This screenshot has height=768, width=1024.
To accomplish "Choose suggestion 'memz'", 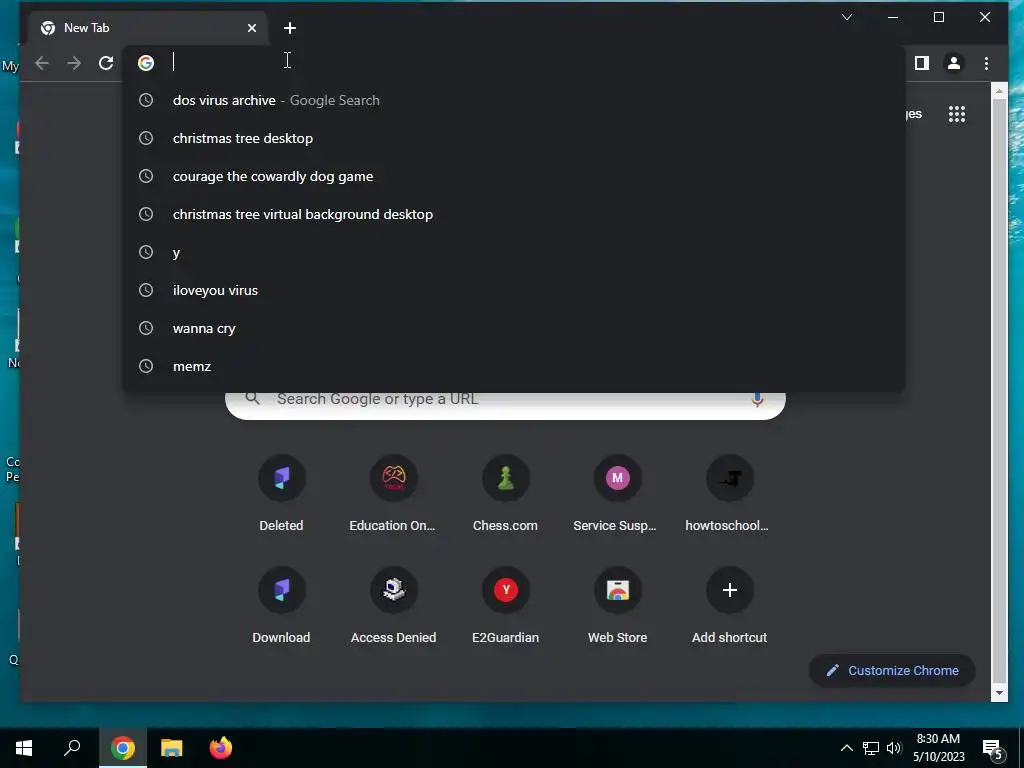I will pyautogui.click(x=513, y=366).
